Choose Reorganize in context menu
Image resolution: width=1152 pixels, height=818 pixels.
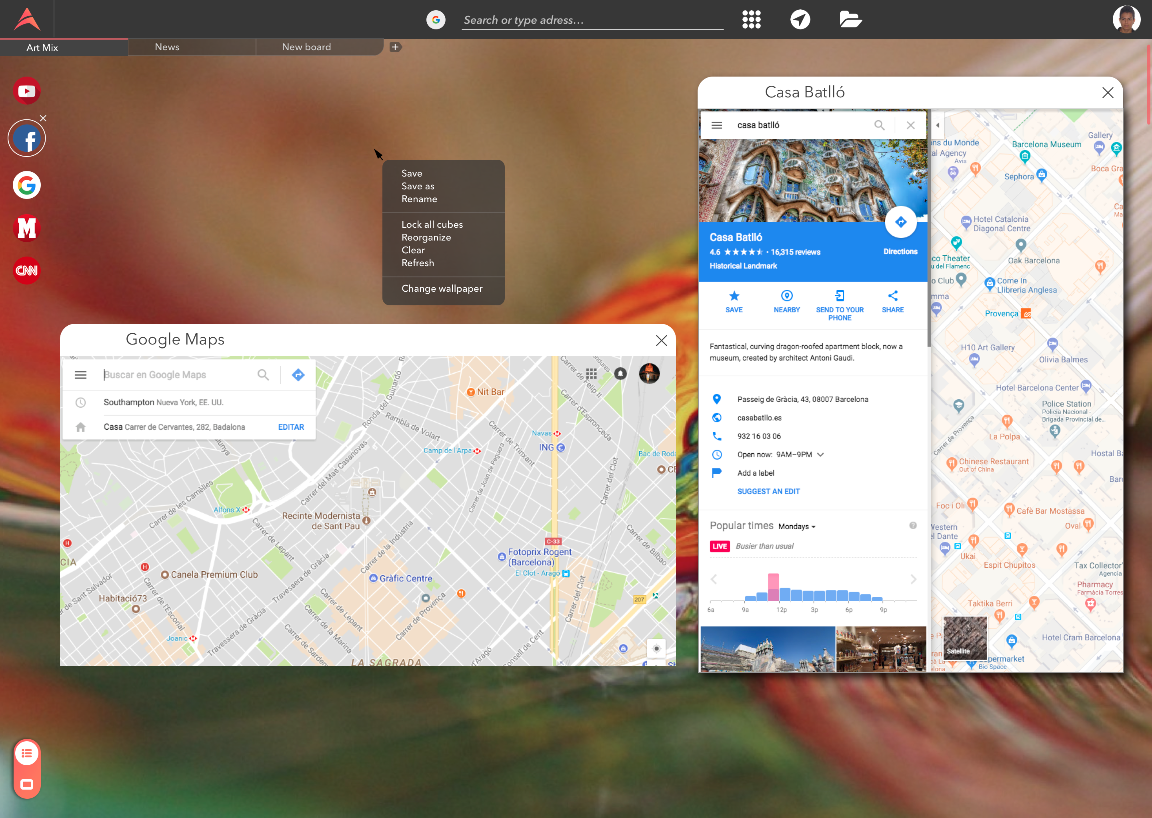(426, 237)
